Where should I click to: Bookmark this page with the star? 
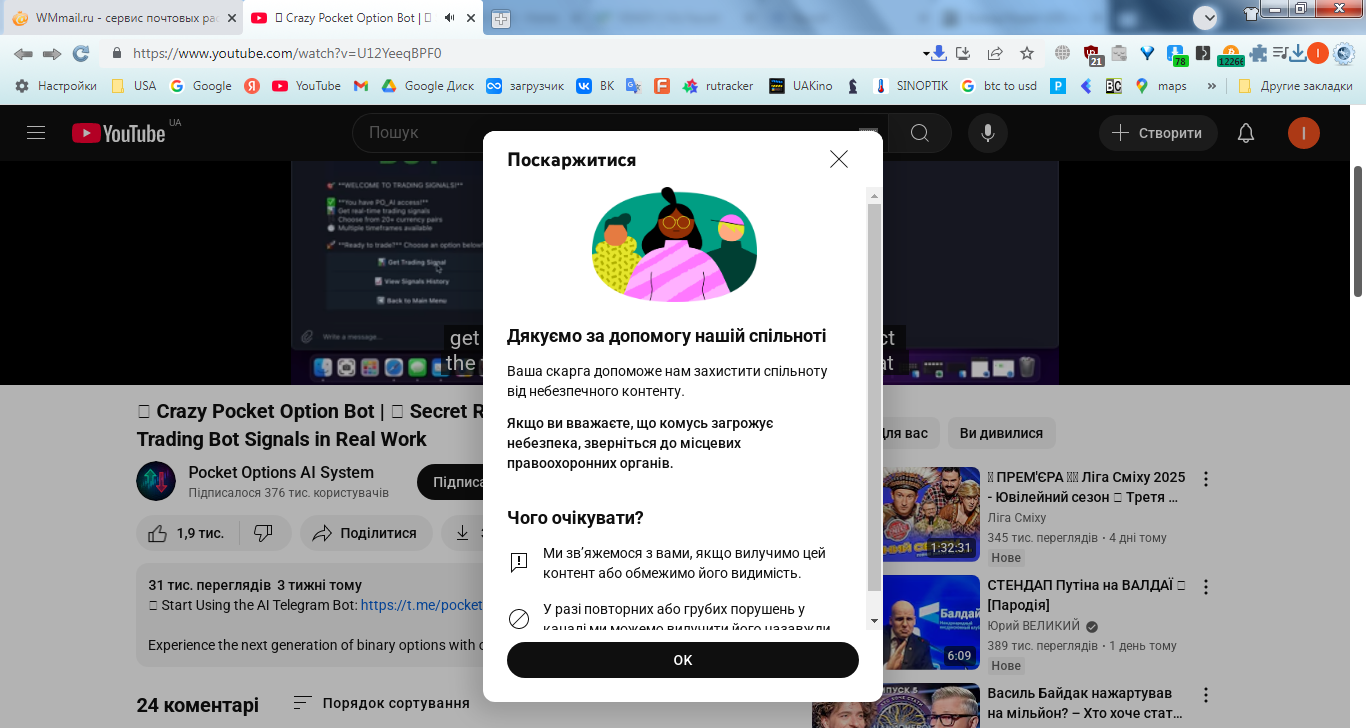1027,53
